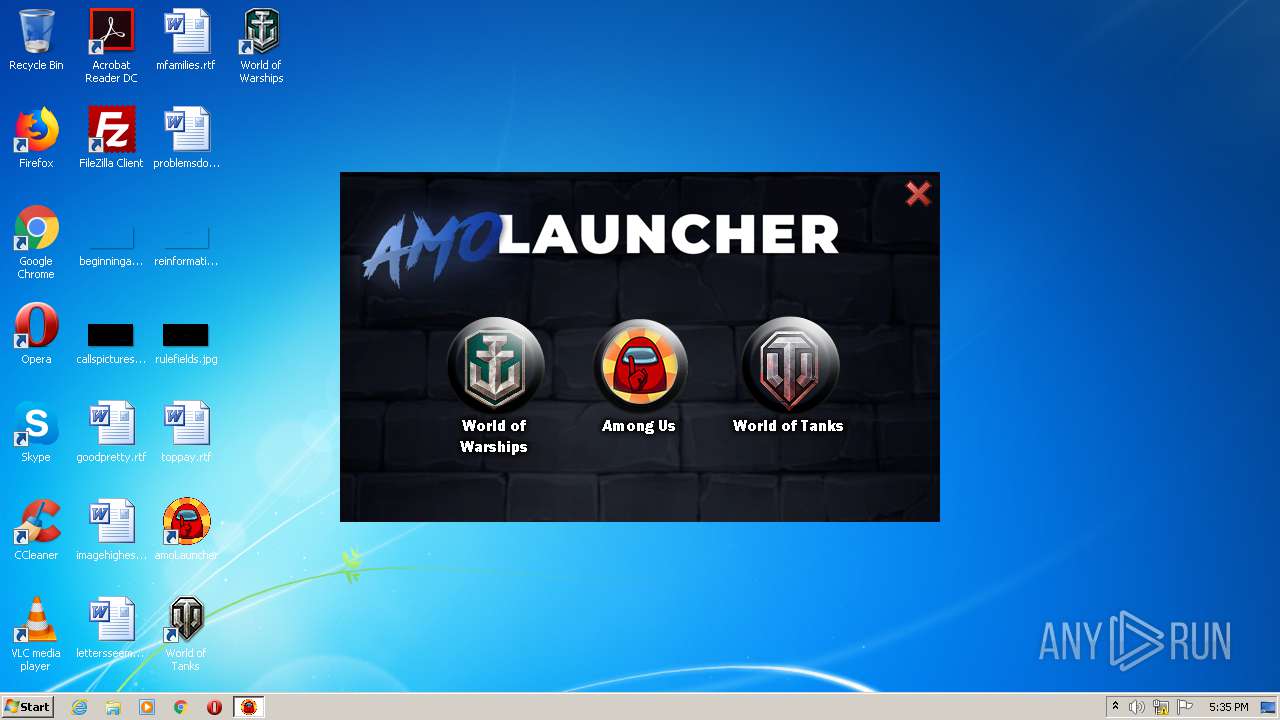Open CCleaner desktop shortcut
The image size is (1280, 720).
pos(36,530)
